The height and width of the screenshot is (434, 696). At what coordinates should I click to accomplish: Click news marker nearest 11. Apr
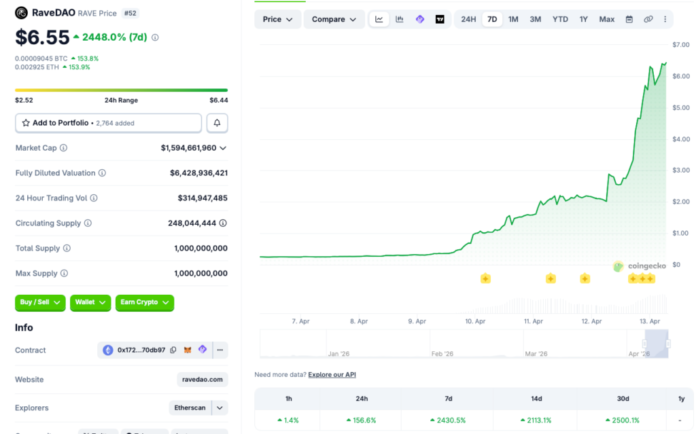pyautogui.click(x=550, y=279)
